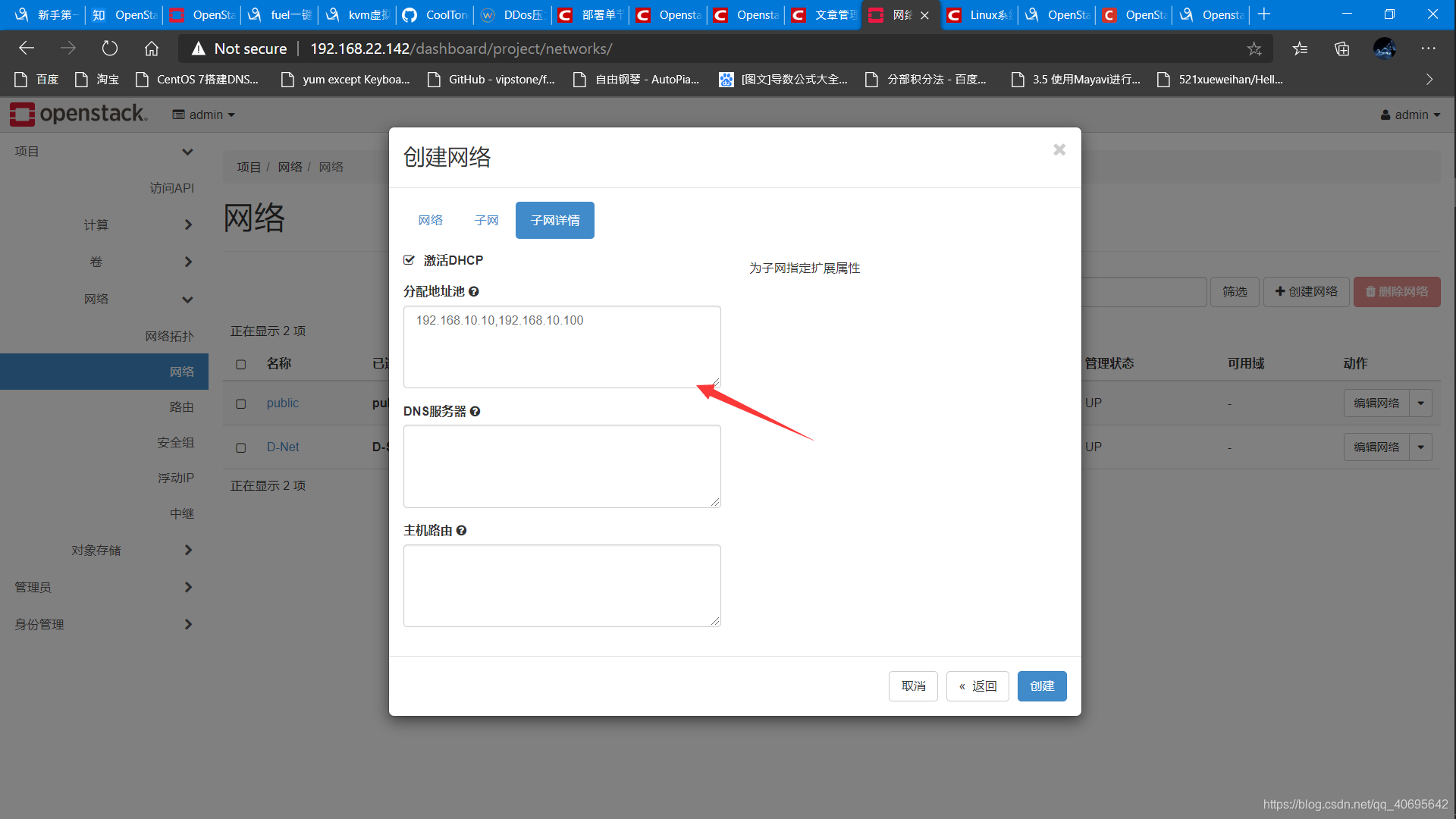Screen dimensions: 1456x819
Task: Click the « 返回 button
Action: pyautogui.click(x=977, y=686)
